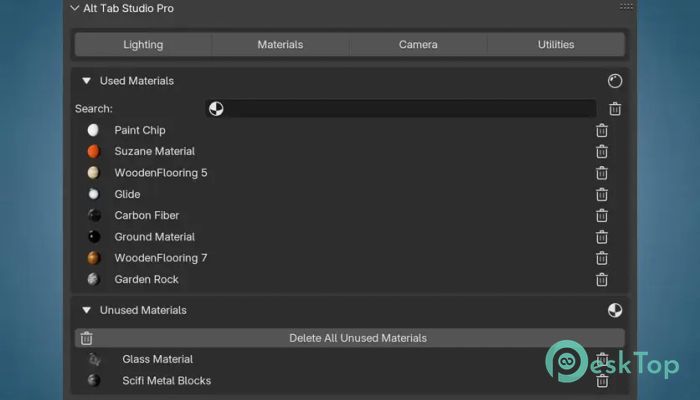
Task: Select the WoodenFlooring 5 name
Action: pyautogui.click(x=161, y=173)
